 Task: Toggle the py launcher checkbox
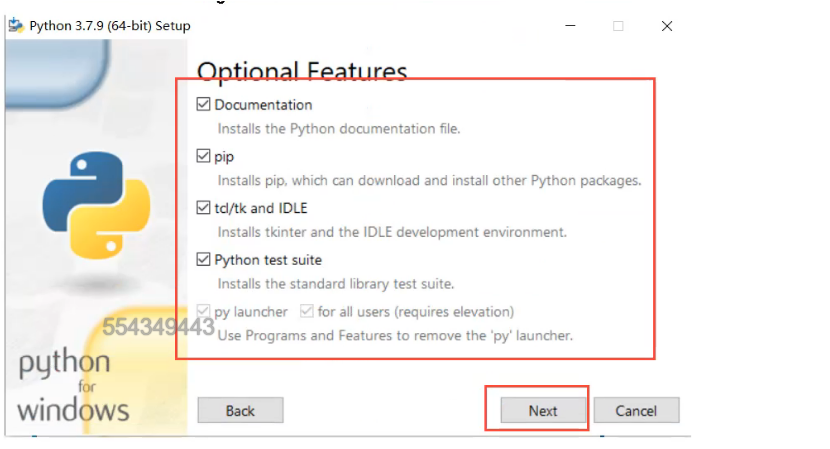pyautogui.click(x=204, y=311)
